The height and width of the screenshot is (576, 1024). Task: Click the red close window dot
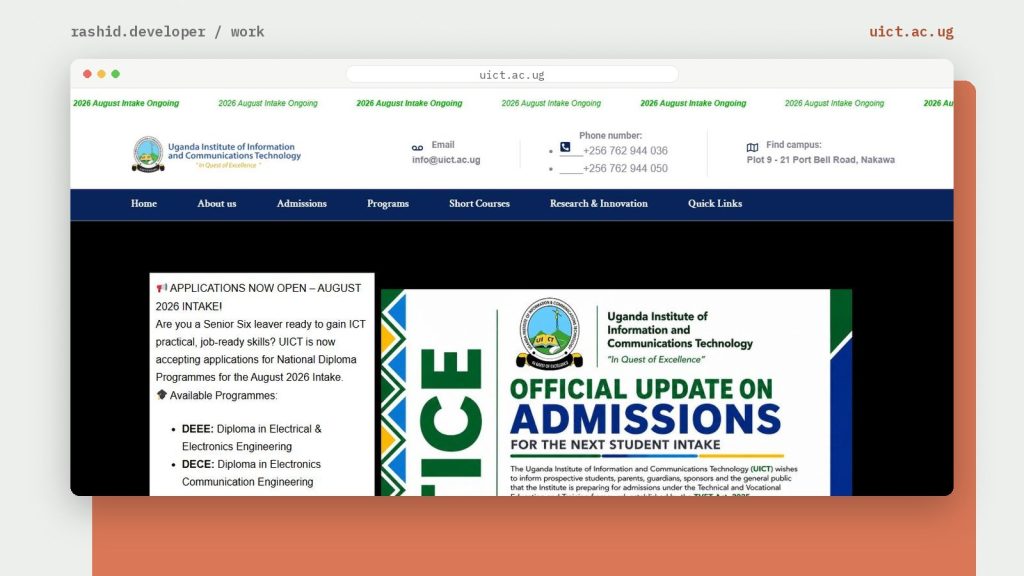coord(88,74)
